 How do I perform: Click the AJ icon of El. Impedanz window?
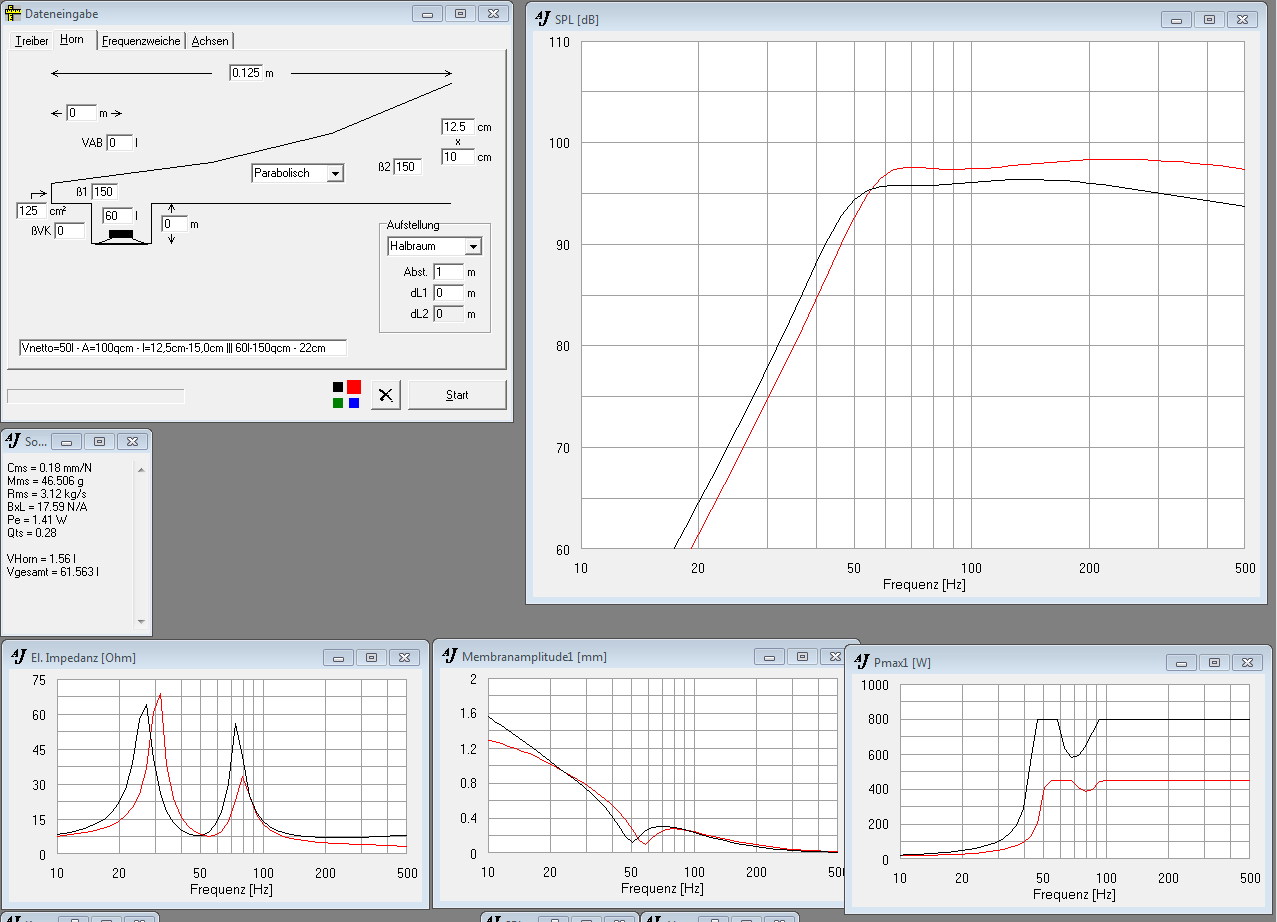pos(18,657)
